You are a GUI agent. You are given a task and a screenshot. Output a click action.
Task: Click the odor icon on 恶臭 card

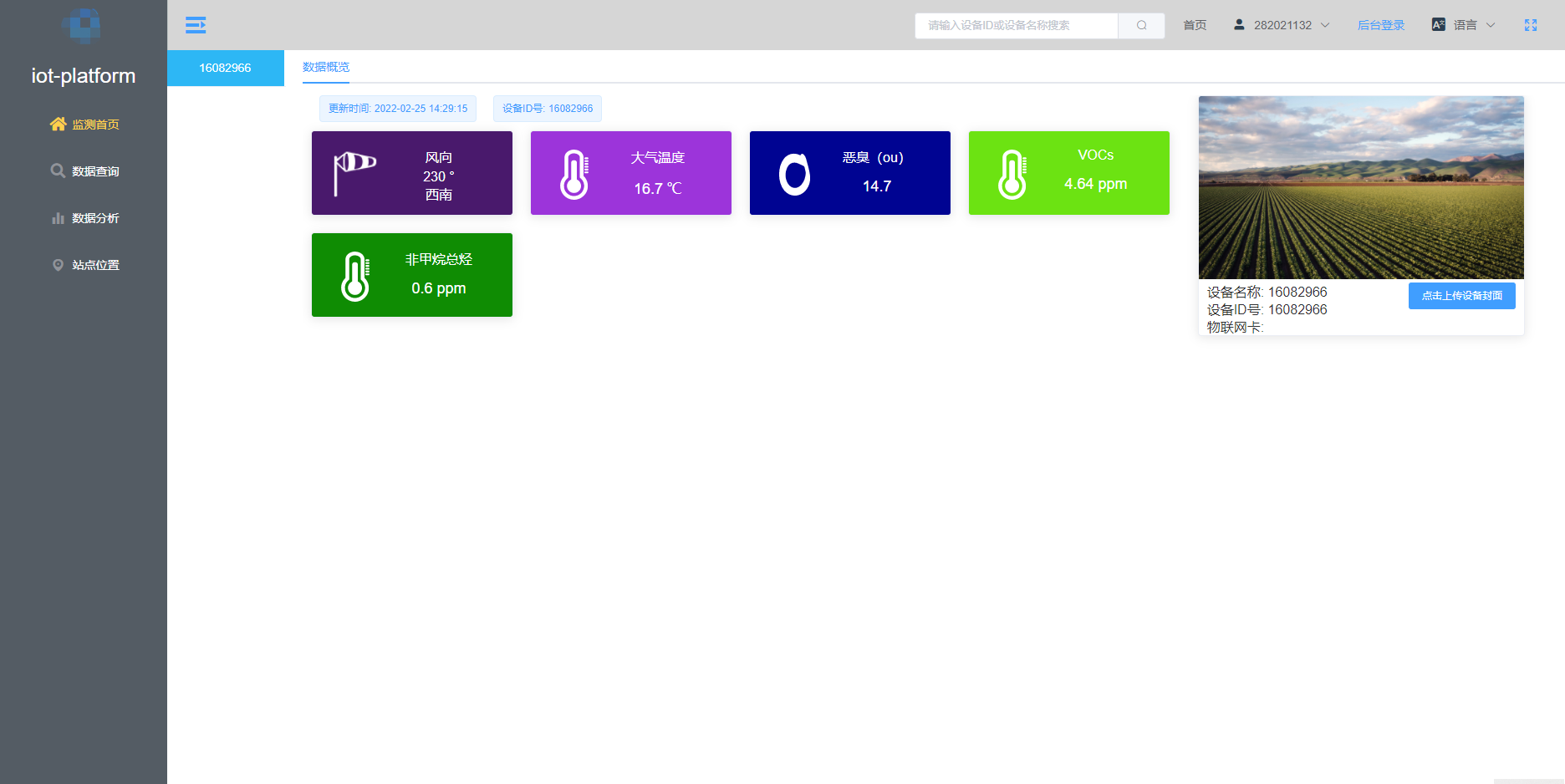pyautogui.click(x=794, y=174)
